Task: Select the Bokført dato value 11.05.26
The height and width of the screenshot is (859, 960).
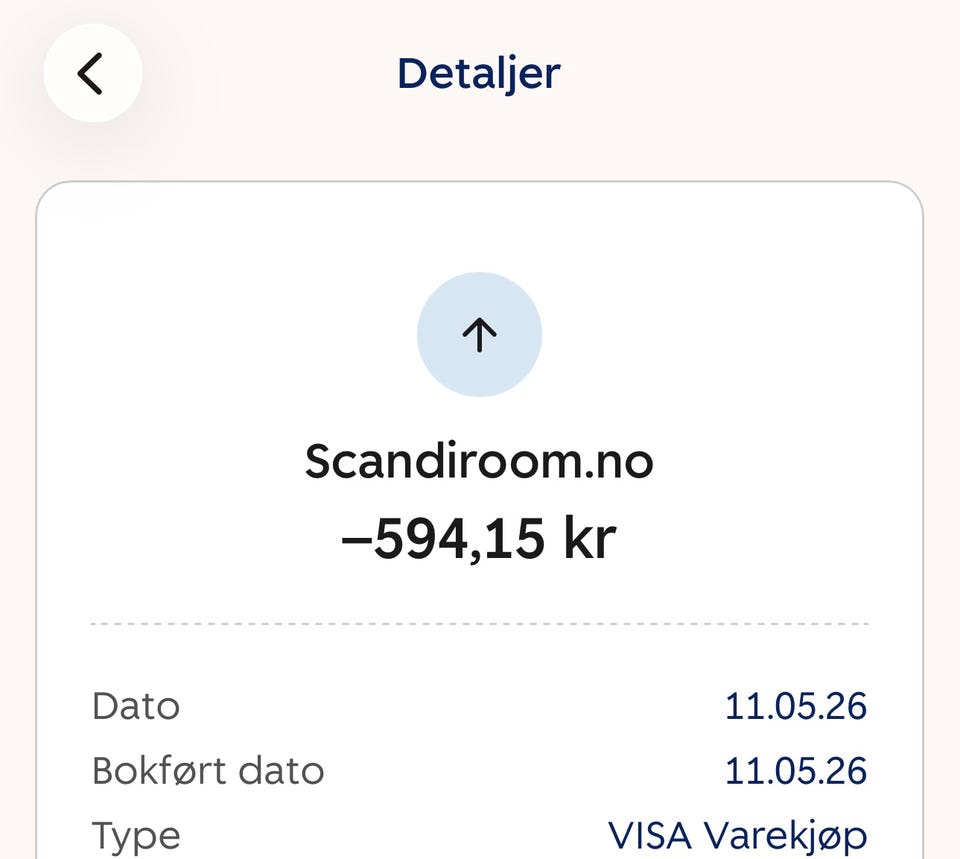Action: coord(796,771)
